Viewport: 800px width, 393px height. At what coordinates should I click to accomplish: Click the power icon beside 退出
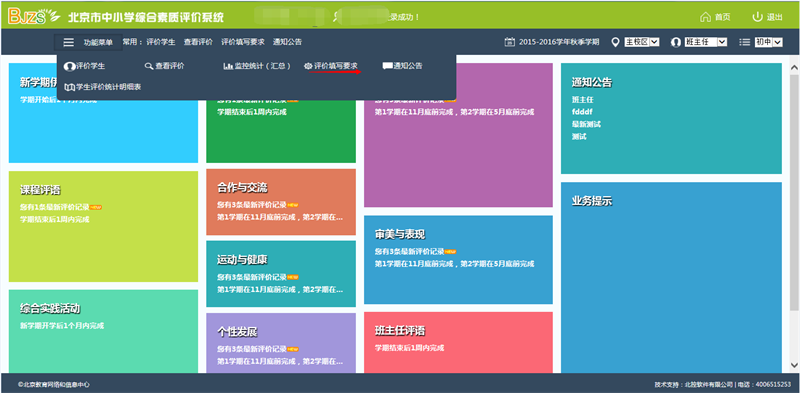point(757,17)
